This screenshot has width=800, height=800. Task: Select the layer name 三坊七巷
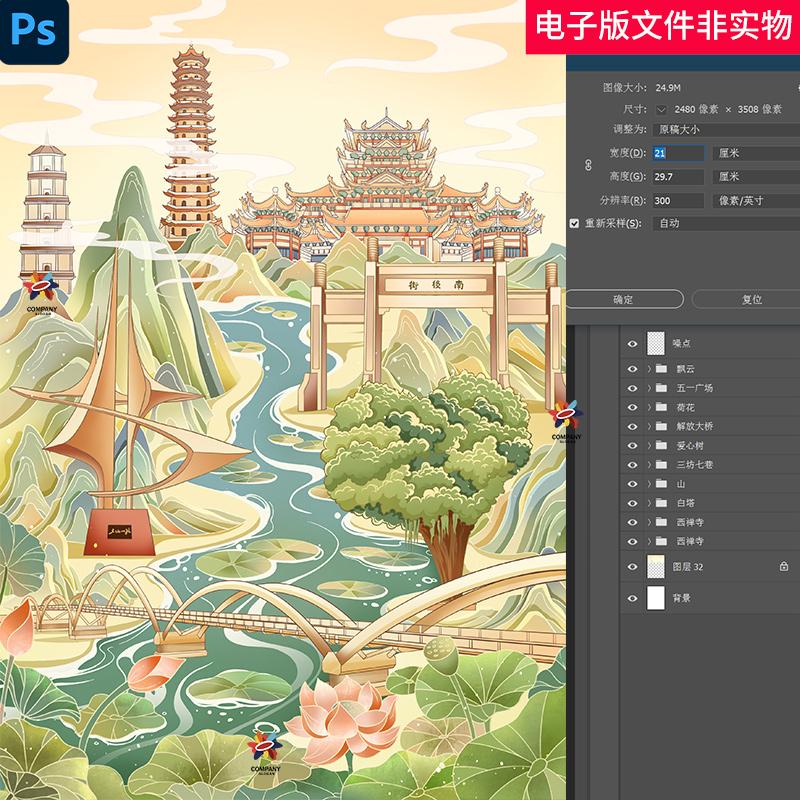tap(694, 465)
